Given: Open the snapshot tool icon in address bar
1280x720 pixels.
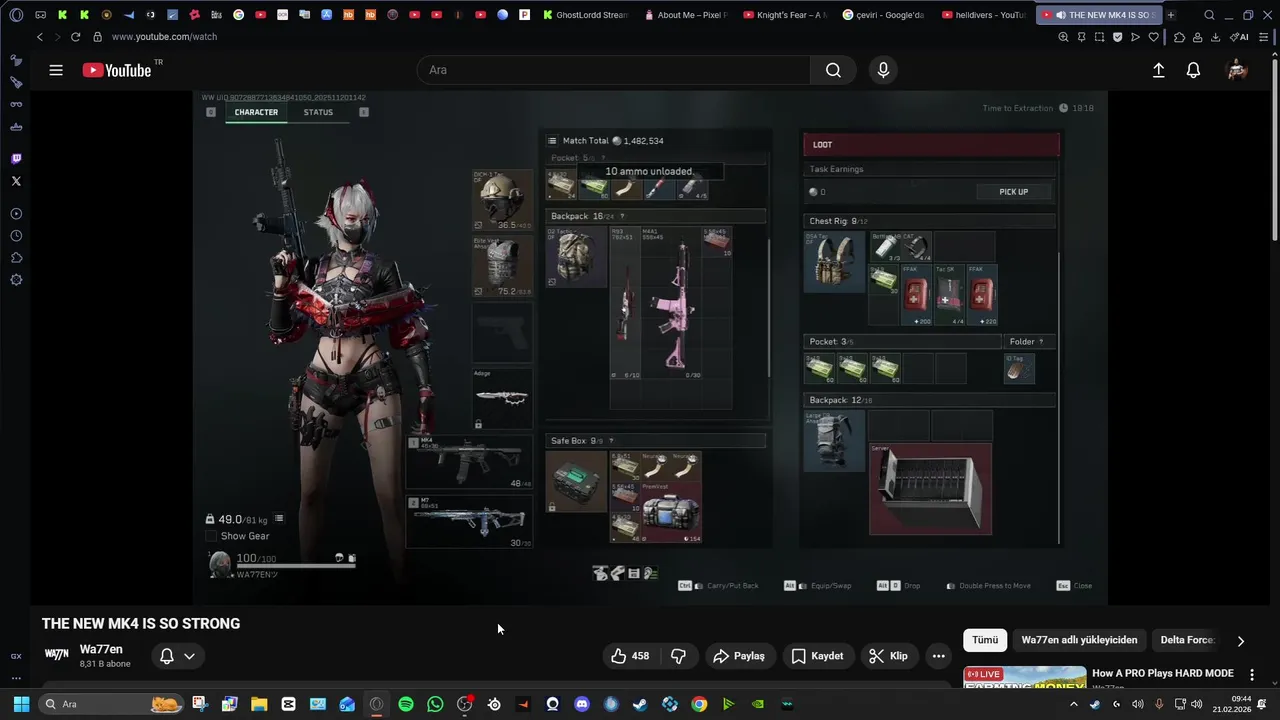Looking at the screenshot, I should point(1099,37).
